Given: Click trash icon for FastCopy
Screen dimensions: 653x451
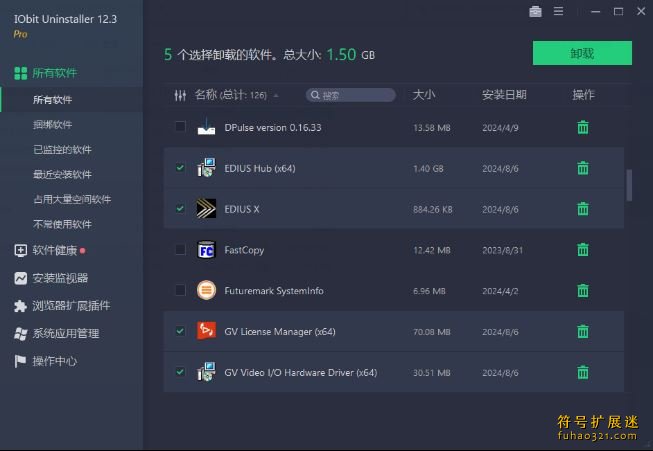Looking at the screenshot, I should click(x=583, y=249).
